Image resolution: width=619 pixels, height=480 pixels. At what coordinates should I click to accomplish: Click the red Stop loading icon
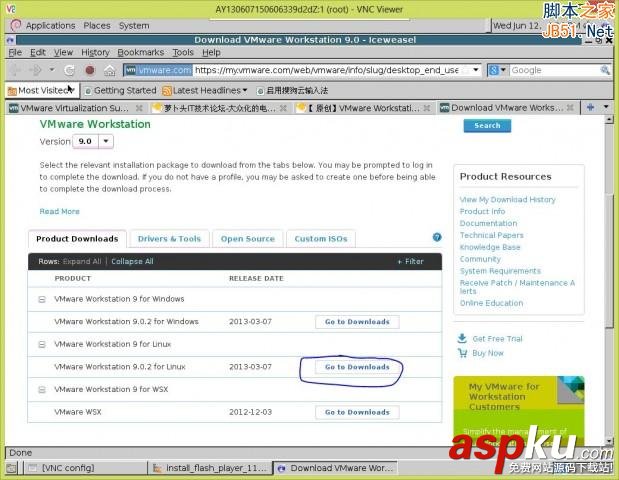point(90,70)
